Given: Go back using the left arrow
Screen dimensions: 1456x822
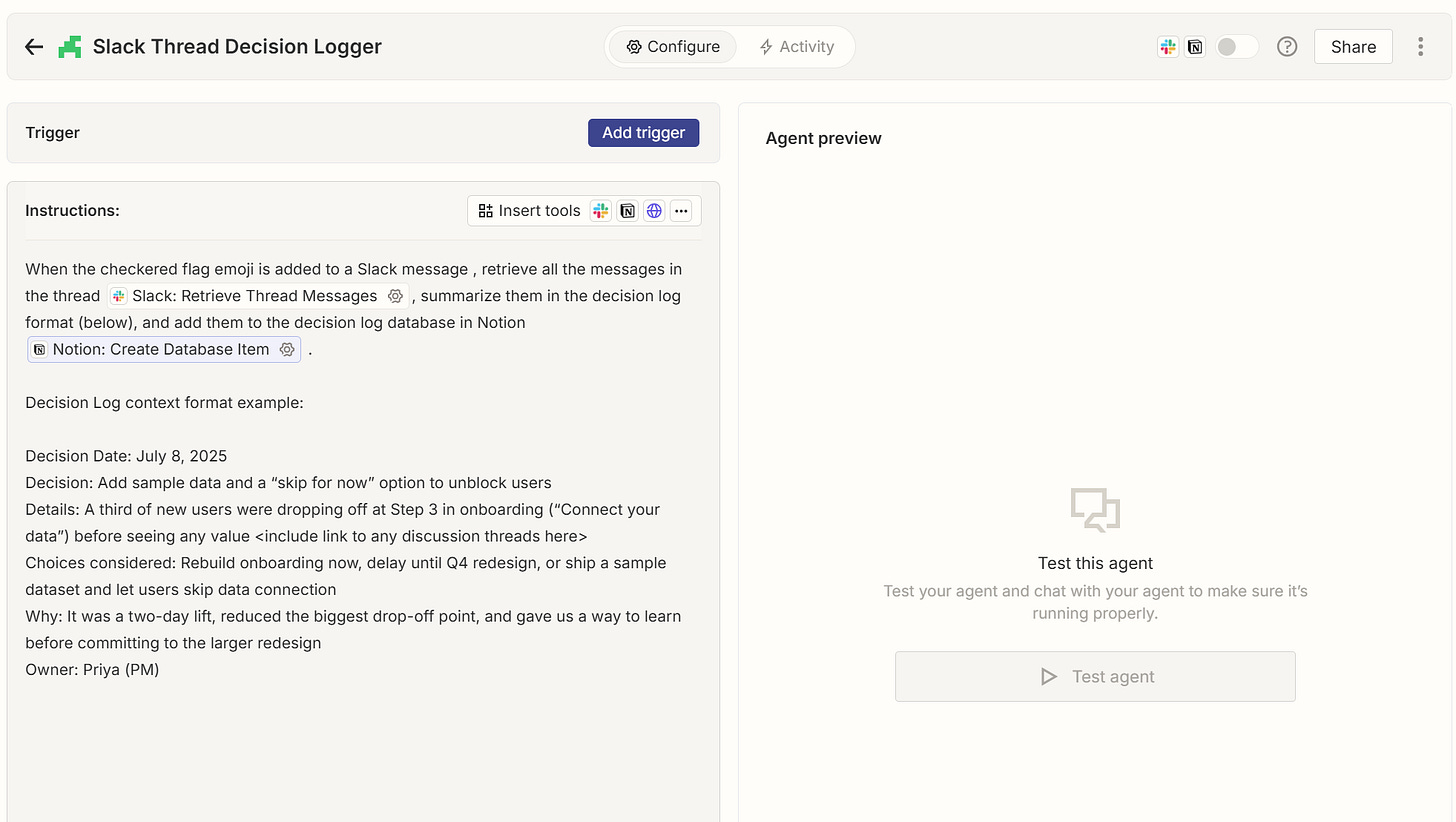Looking at the screenshot, I should [34, 47].
